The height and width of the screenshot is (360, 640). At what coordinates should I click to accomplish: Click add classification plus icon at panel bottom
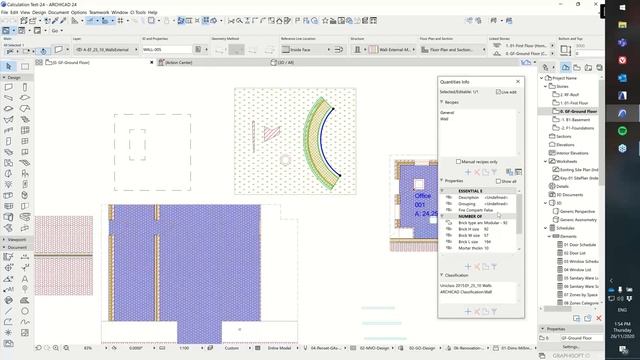coord(468,311)
